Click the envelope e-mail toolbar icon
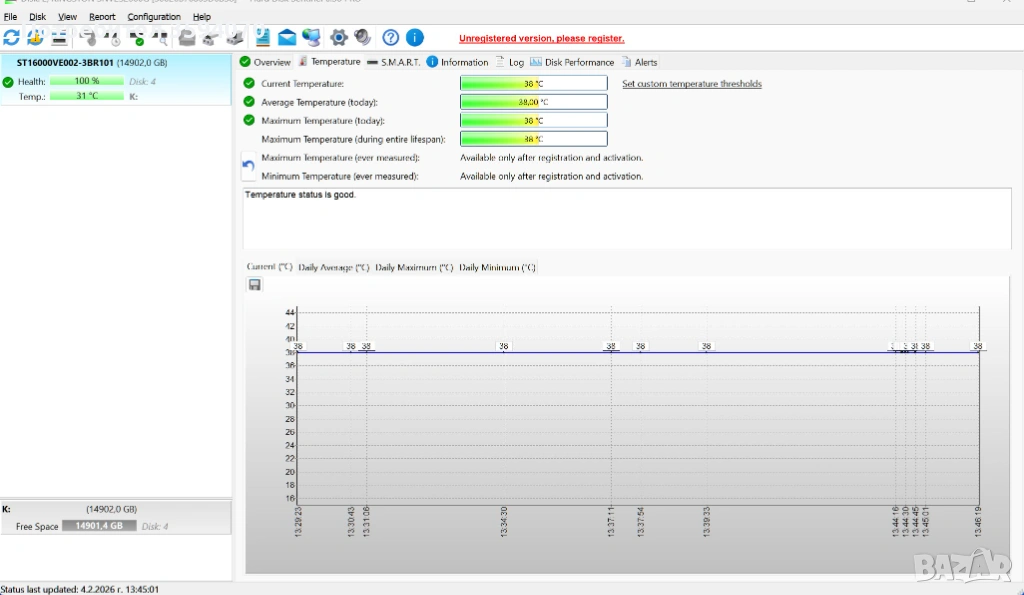This screenshot has height=595, width=1024. [x=287, y=38]
